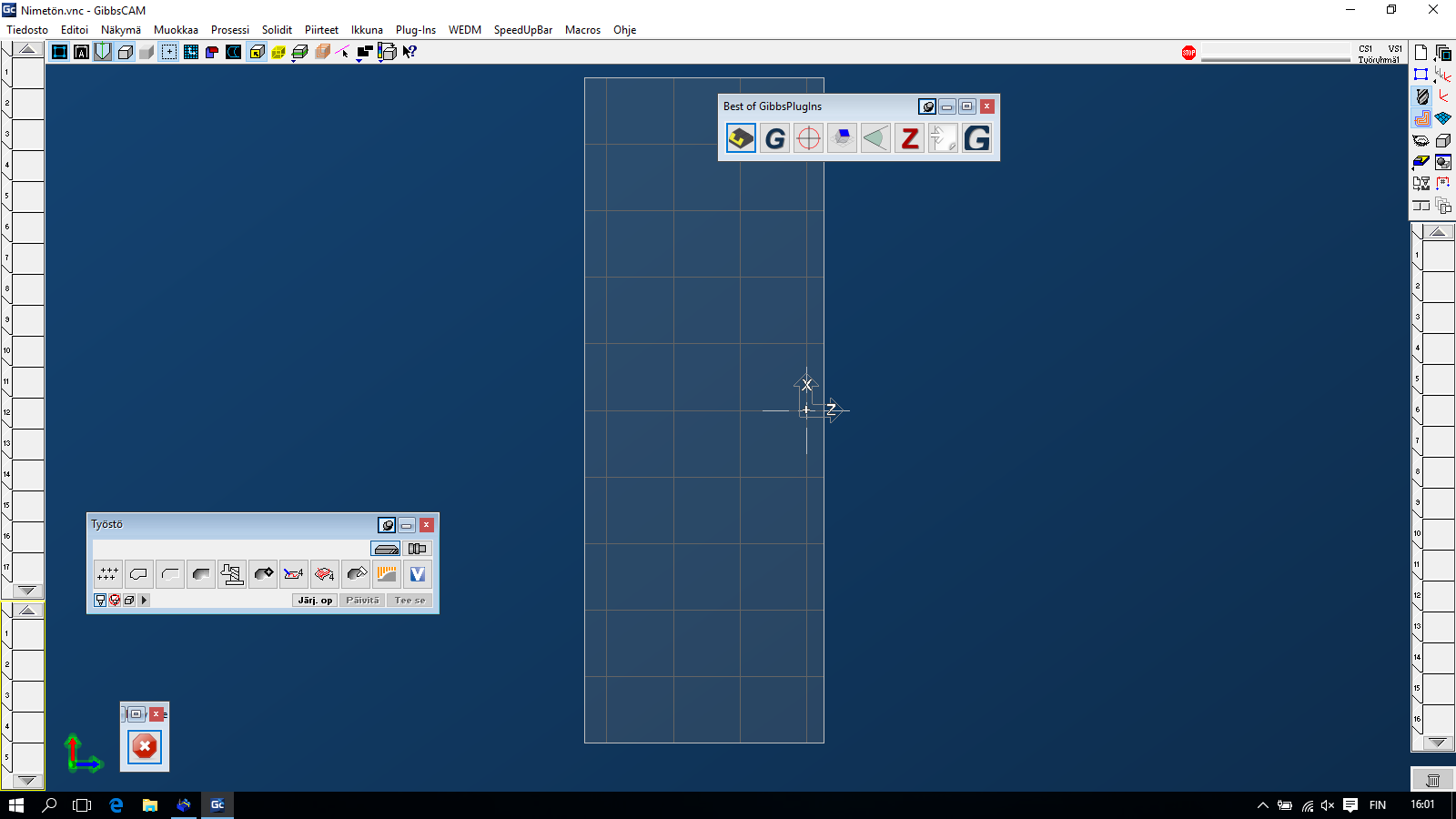
Task: Click the gray solid cube icon in right palette
Action: [x=1443, y=140]
